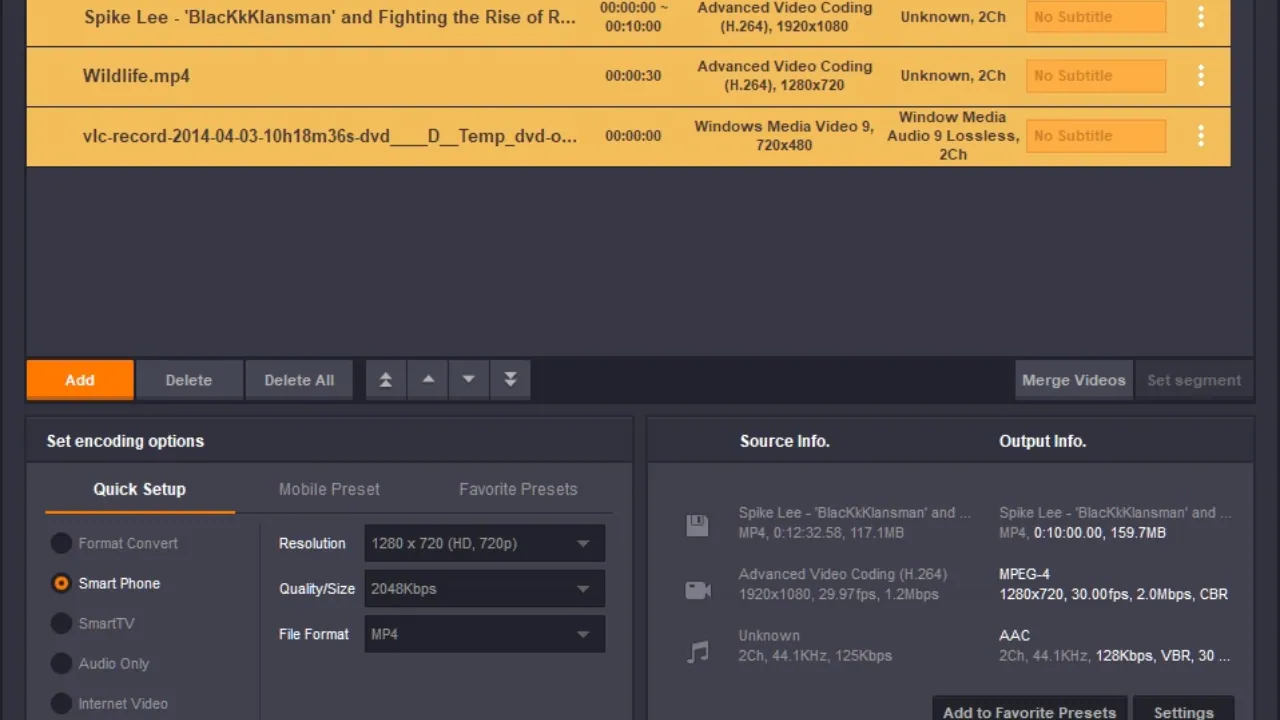Click the Delete button
1280x720 pixels.
(x=189, y=380)
